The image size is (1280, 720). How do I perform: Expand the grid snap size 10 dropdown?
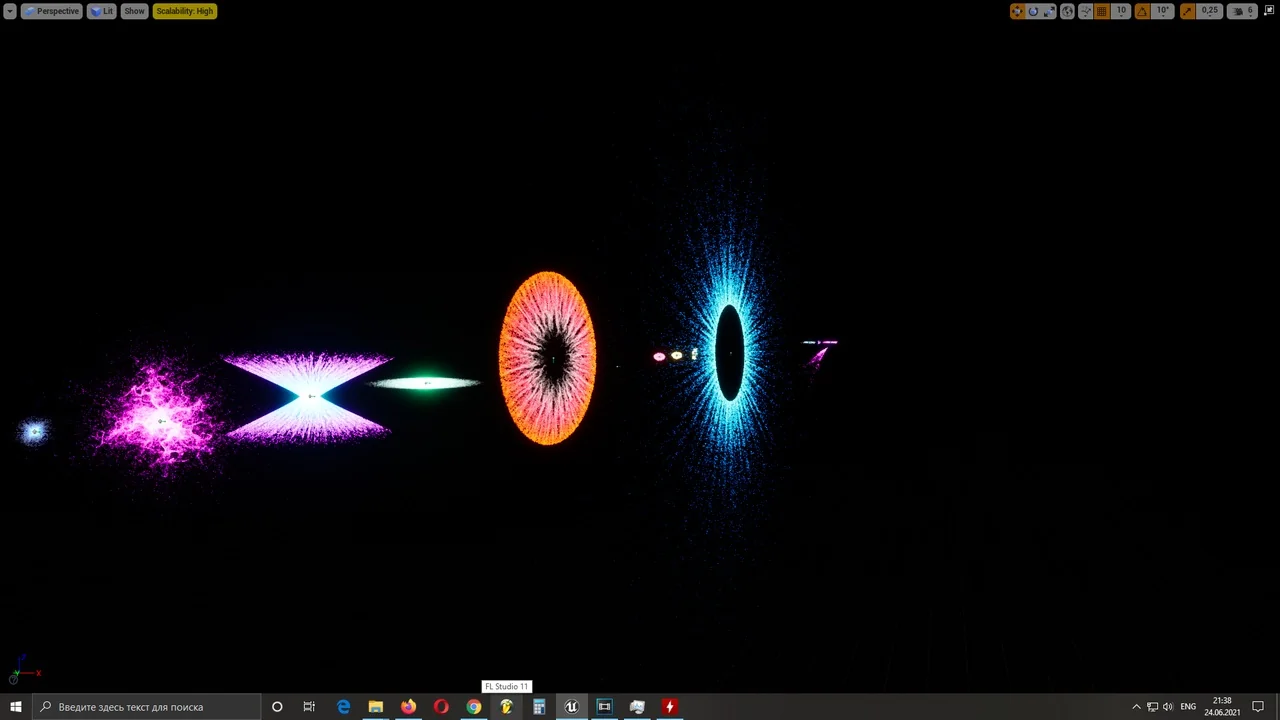point(1121,11)
